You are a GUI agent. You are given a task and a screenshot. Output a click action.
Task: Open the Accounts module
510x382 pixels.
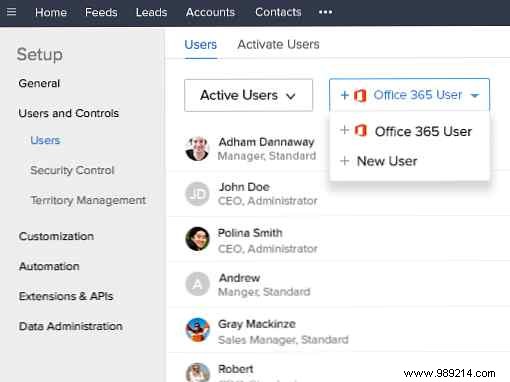click(x=210, y=12)
